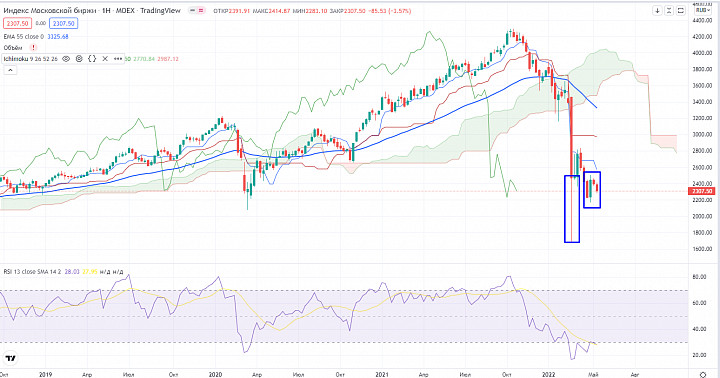Click the 20.00 RSI axis label

point(699,355)
